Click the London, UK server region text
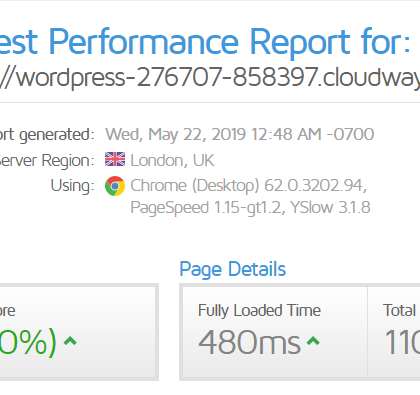Viewport: 420px width, 395px height. 172,160
